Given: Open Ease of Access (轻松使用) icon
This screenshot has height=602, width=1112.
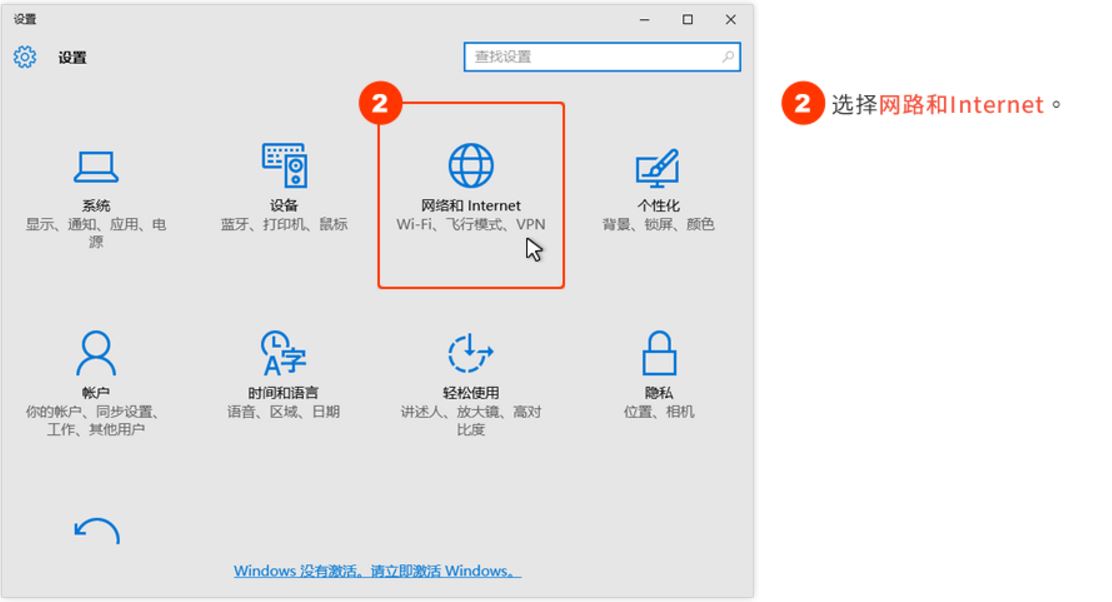Looking at the screenshot, I should 471,352.
